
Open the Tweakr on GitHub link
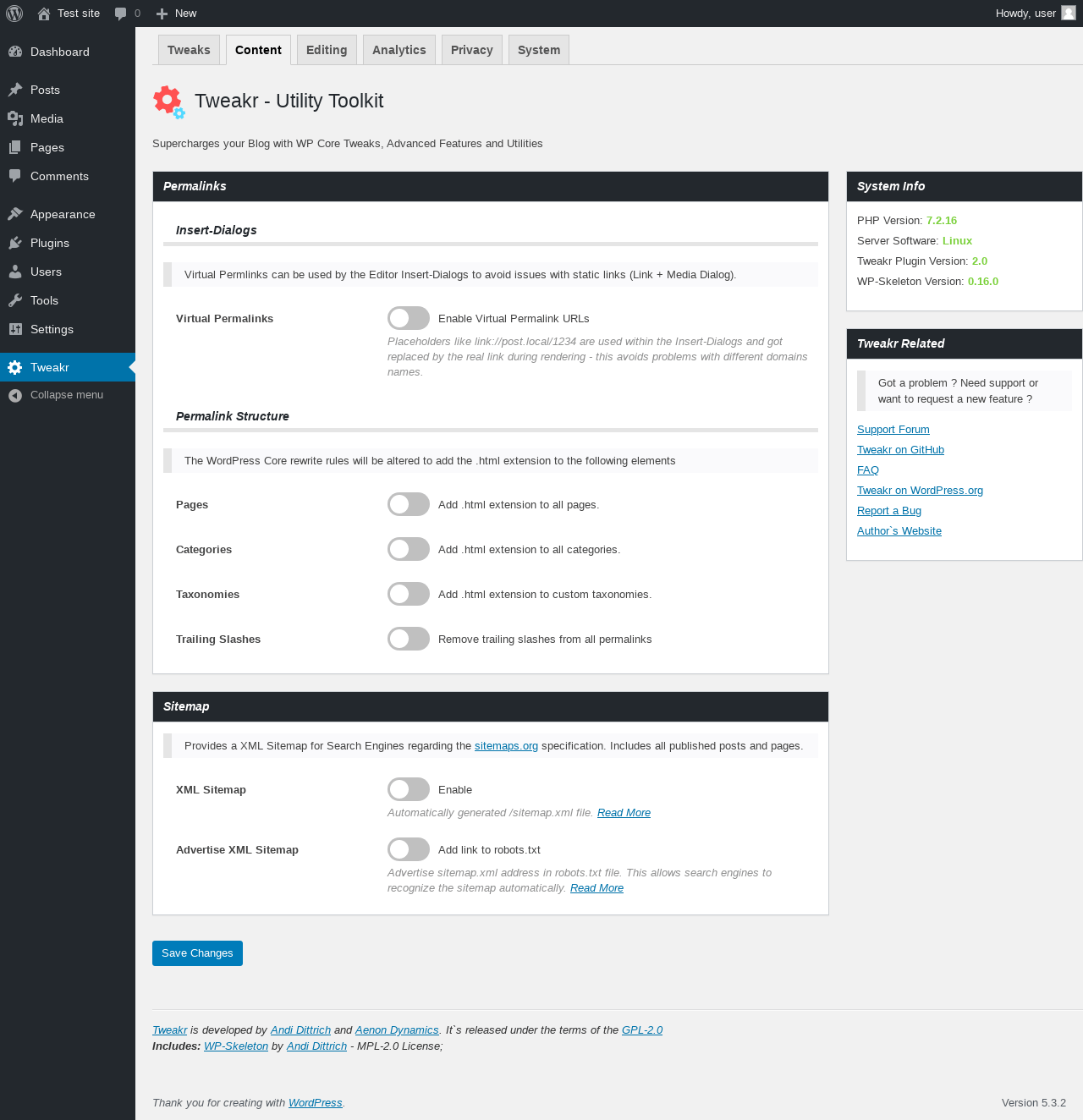(900, 450)
